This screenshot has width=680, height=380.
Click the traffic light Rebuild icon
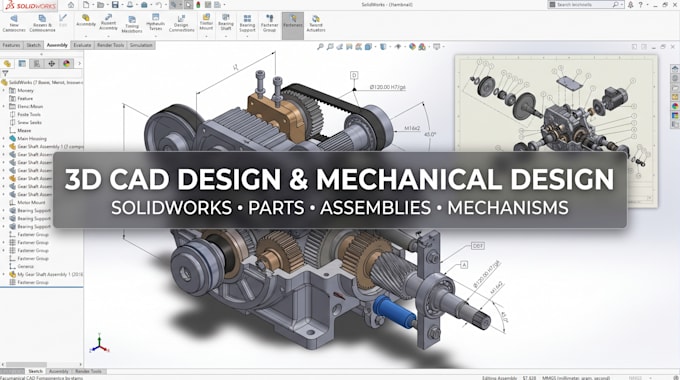(198, 5)
